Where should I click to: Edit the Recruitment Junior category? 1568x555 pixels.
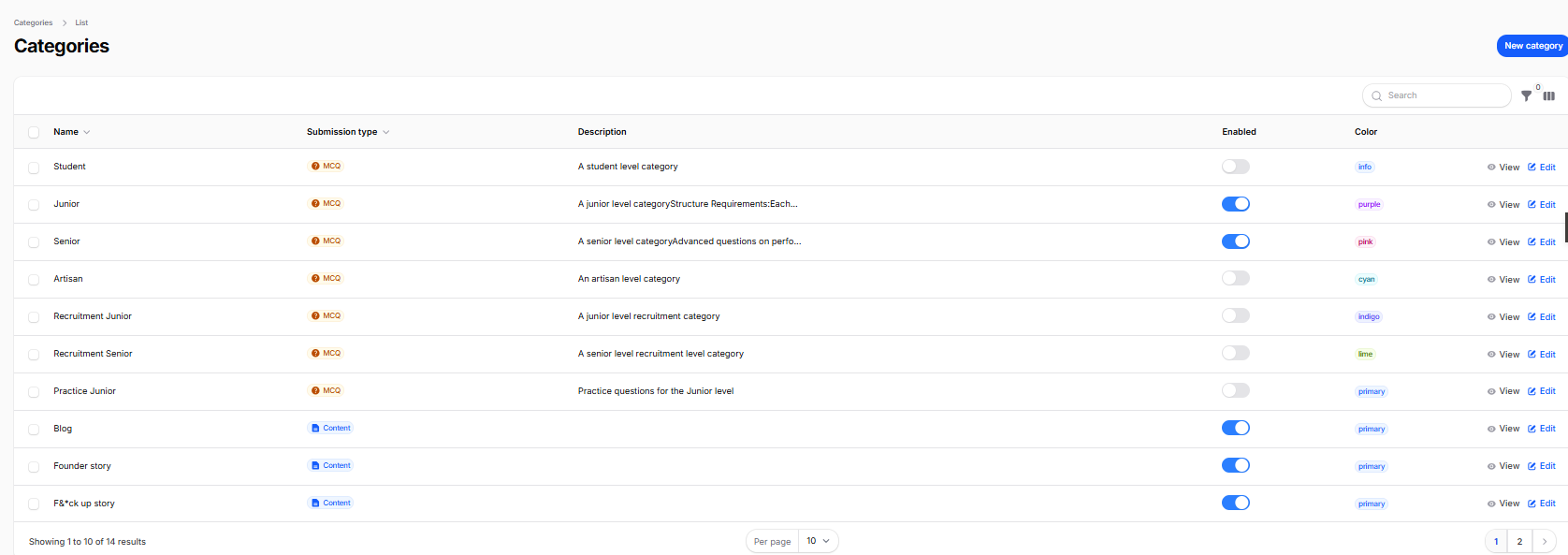tap(1542, 316)
